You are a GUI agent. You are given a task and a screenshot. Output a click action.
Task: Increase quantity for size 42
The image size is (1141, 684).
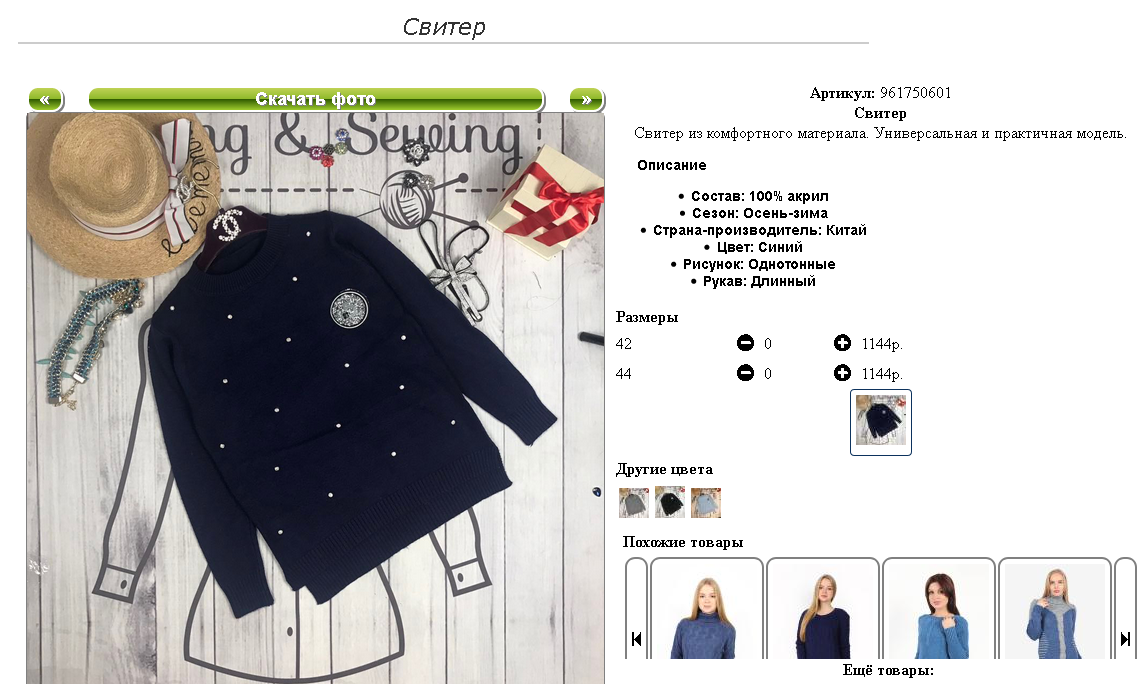[x=842, y=343]
